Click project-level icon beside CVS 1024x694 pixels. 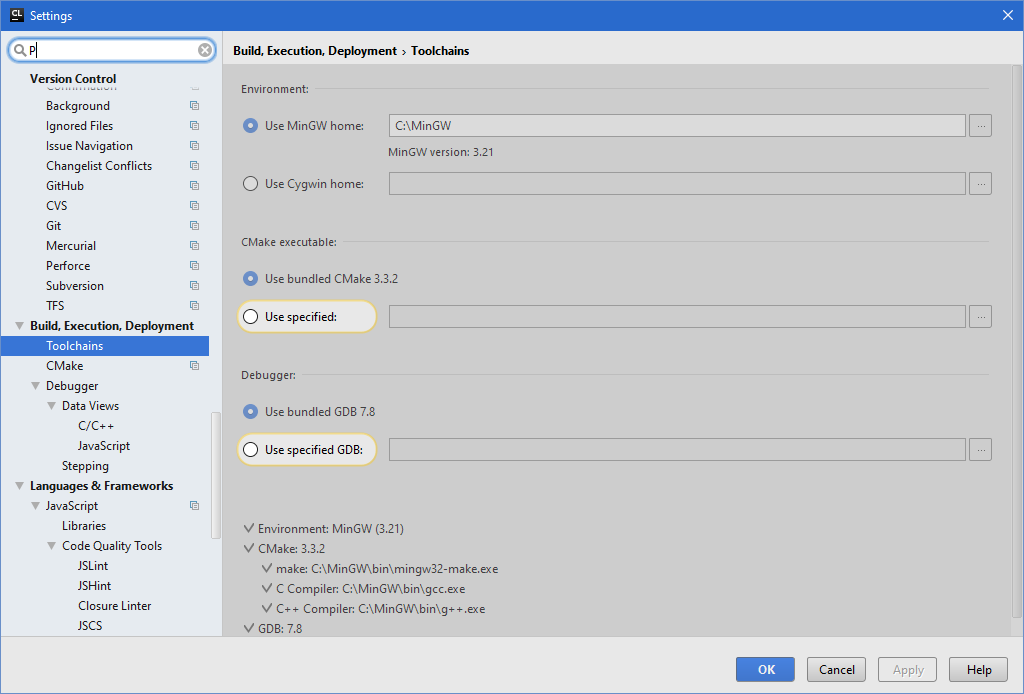(x=194, y=205)
